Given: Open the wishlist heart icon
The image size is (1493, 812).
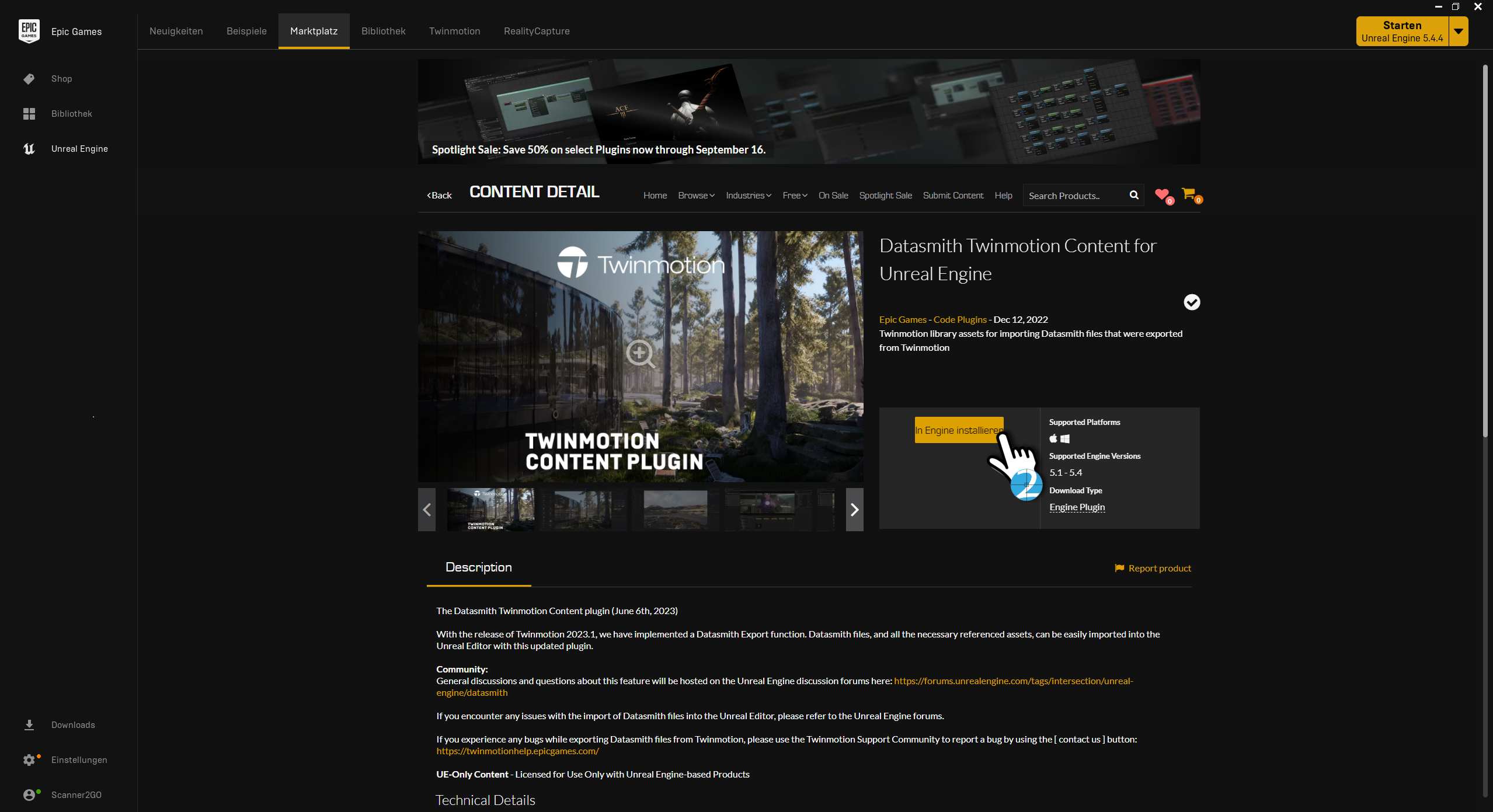Looking at the screenshot, I should [1162, 194].
